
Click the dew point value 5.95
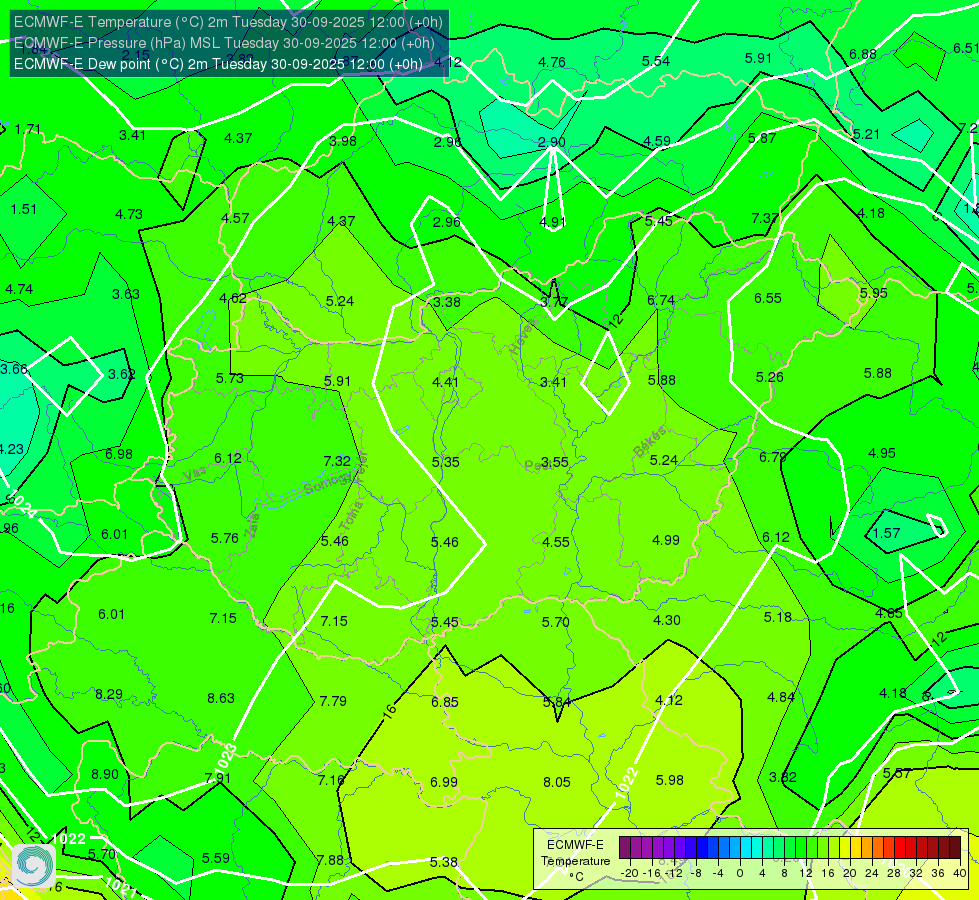873,293
